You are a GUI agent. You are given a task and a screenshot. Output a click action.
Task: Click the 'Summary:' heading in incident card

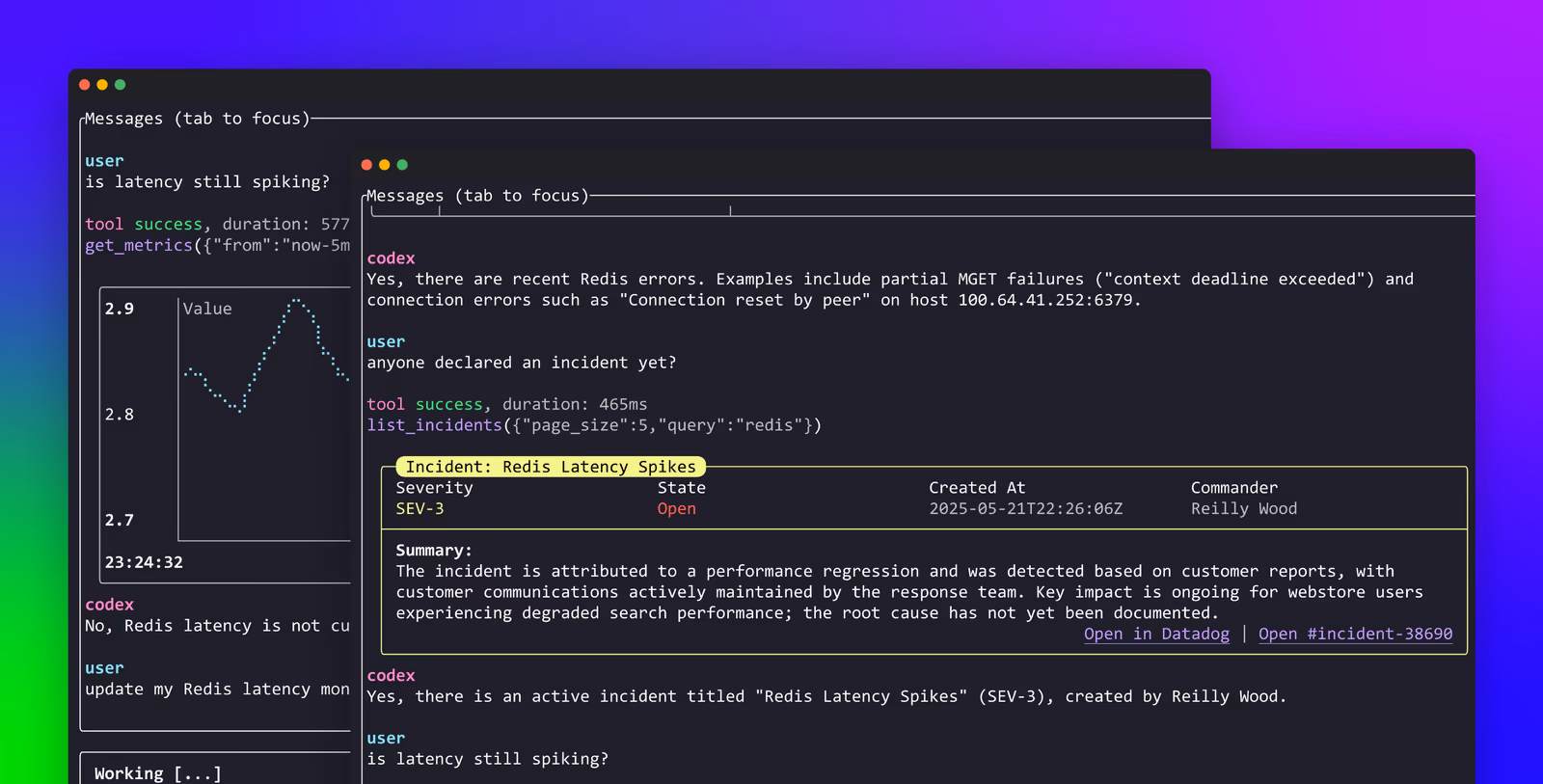(434, 551)
